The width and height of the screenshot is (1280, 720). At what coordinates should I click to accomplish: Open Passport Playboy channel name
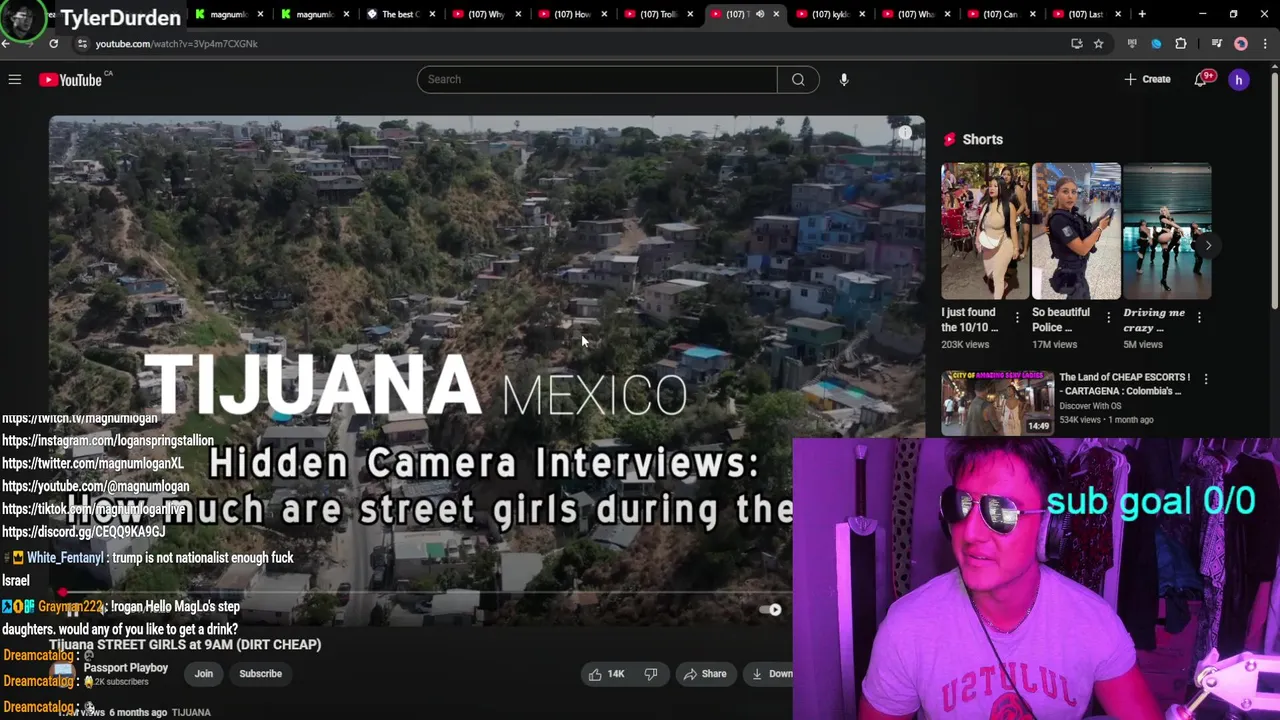coord(126,668)
